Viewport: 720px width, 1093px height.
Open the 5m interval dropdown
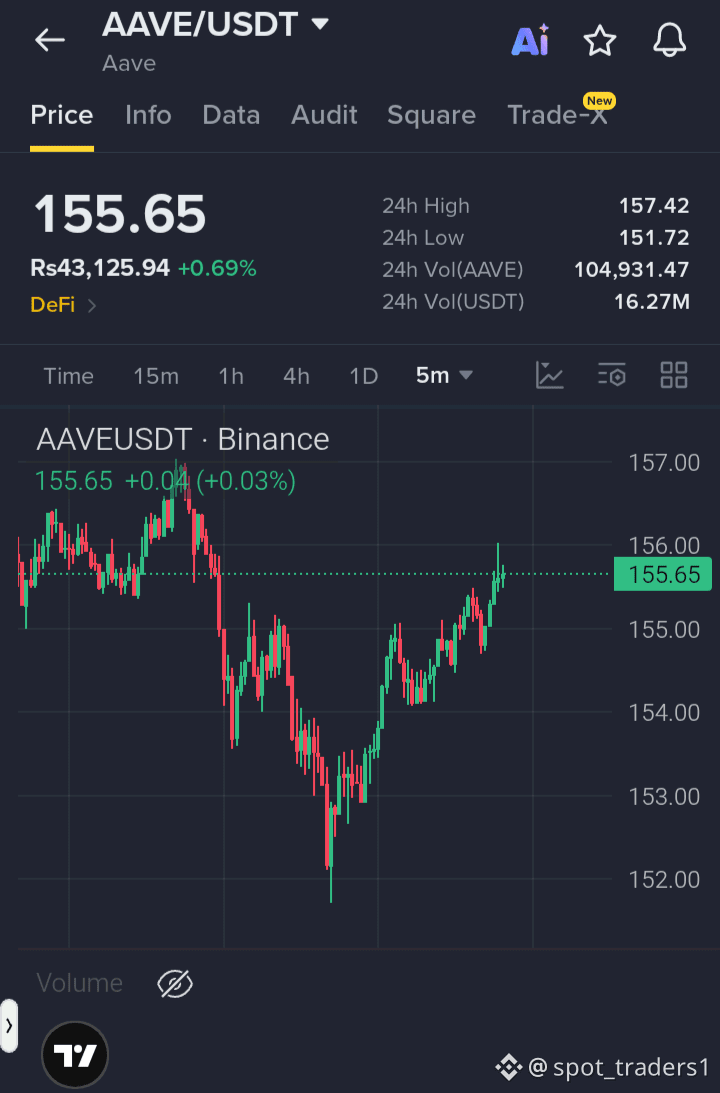click(444, 376)
